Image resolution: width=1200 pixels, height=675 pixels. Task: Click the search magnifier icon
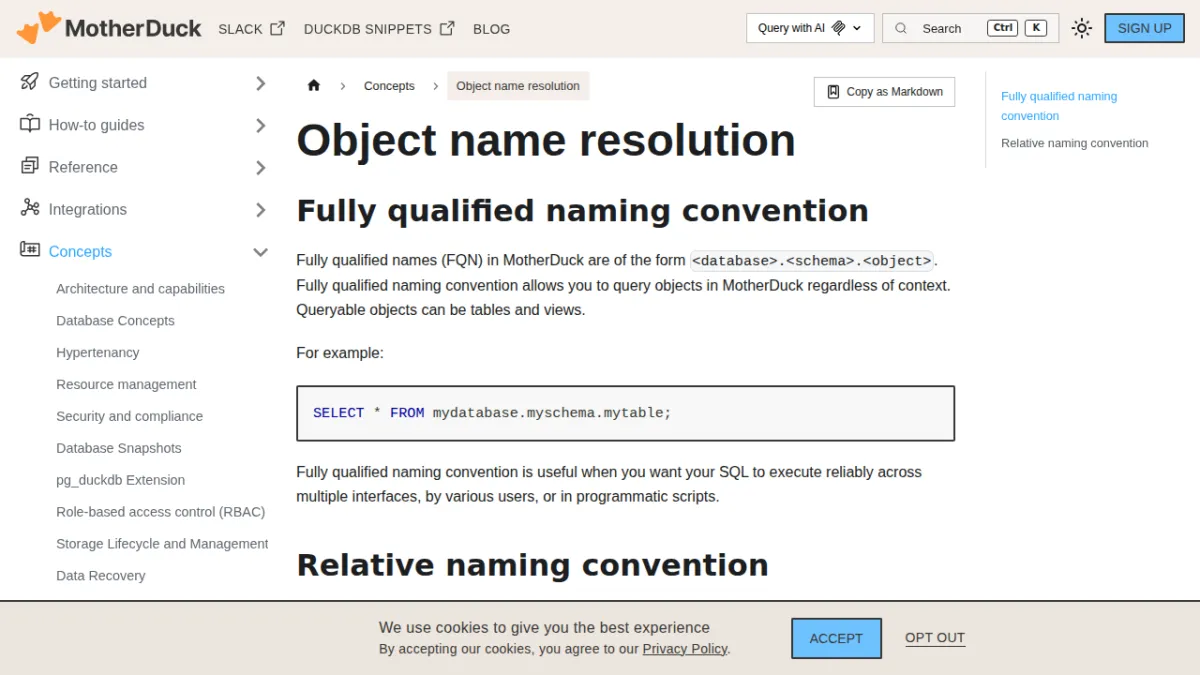901,29
